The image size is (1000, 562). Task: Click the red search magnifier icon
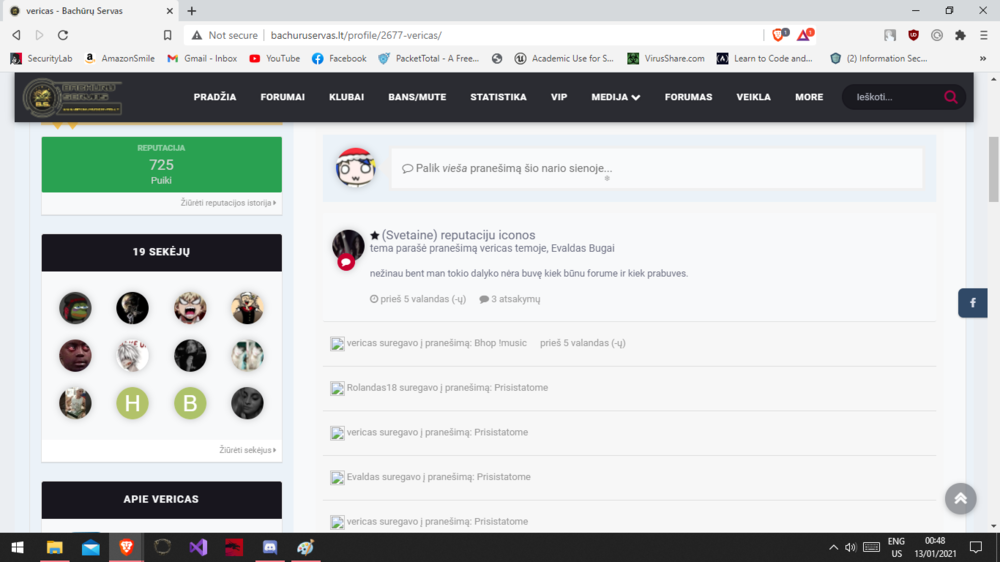(x=950, y=97)
